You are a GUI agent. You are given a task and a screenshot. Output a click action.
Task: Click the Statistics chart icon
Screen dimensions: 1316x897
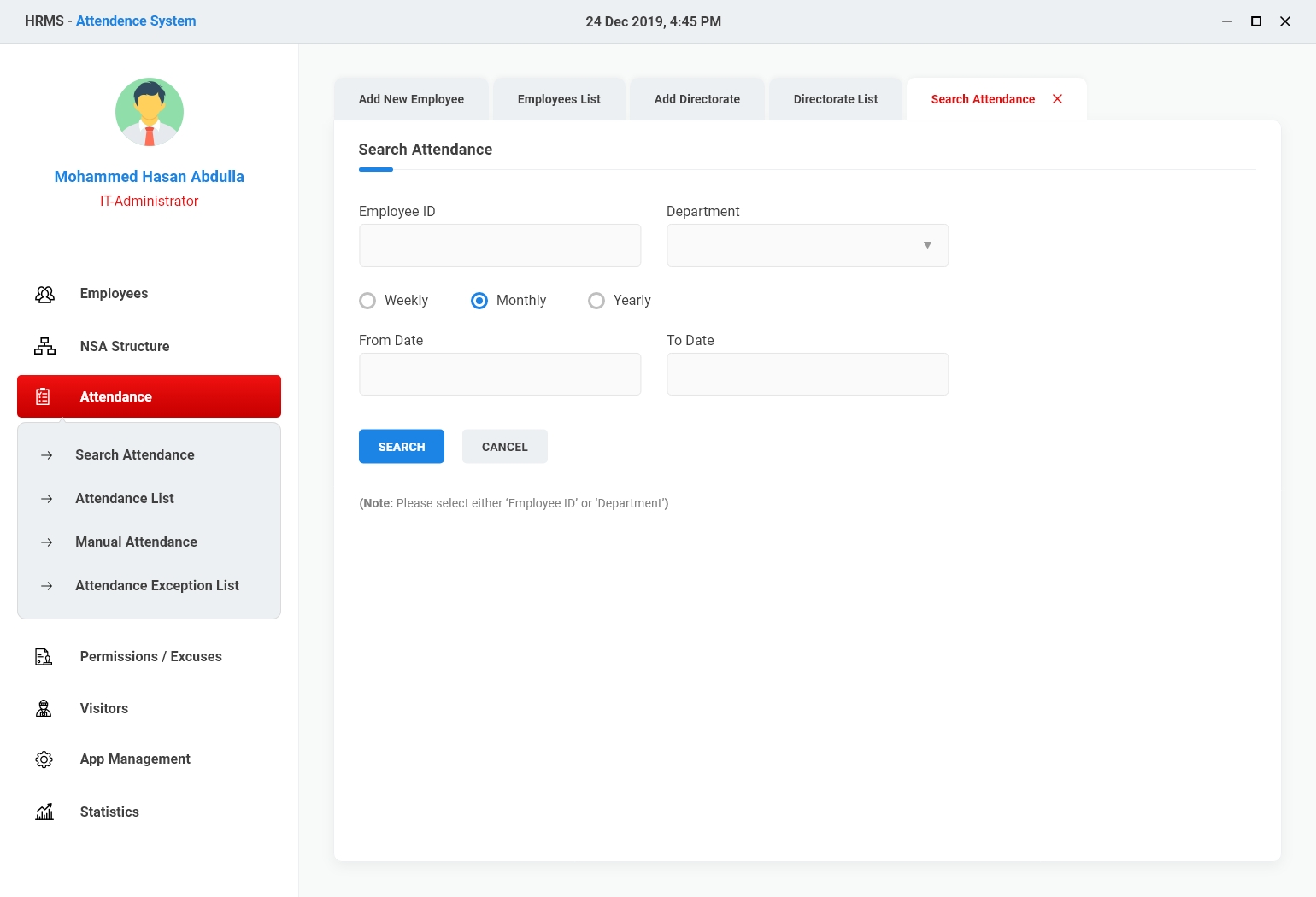click(x=44, y=812)
